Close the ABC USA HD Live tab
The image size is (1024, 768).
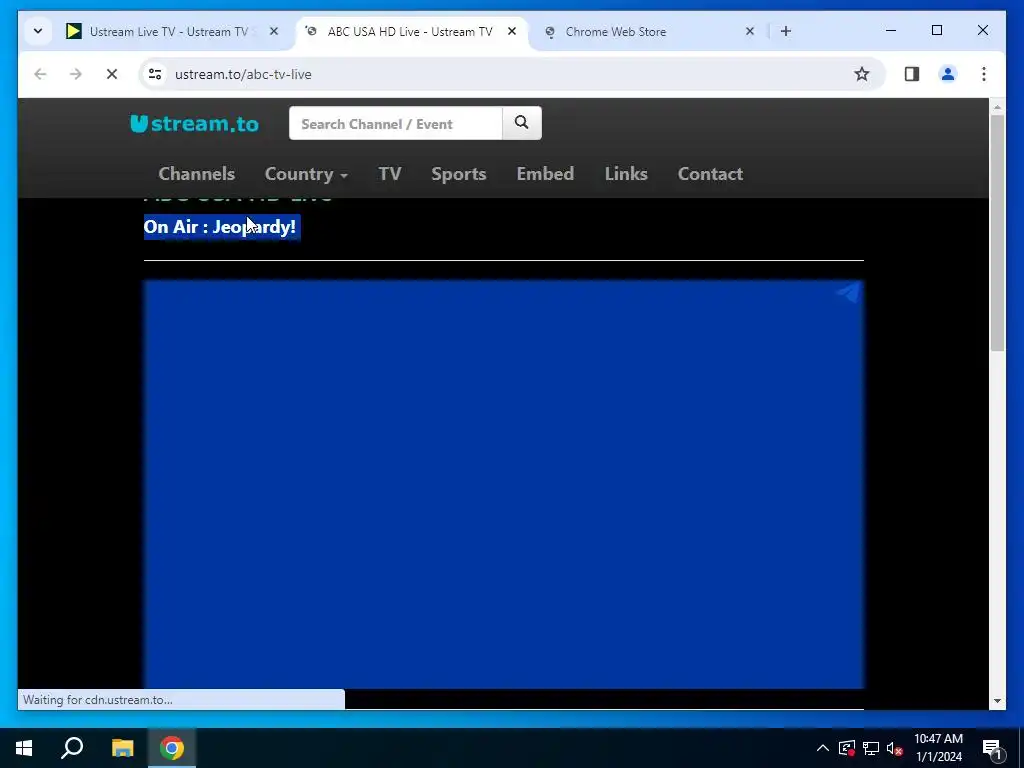pyautogui.click(x=512, y=31)
